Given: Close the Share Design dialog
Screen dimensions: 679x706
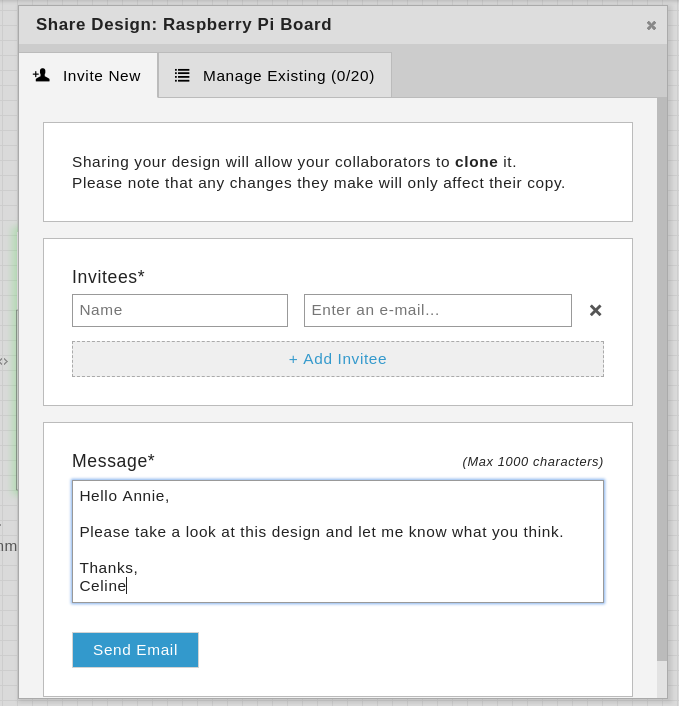Looking at the screenshot, I should click(x=651, y=26).
